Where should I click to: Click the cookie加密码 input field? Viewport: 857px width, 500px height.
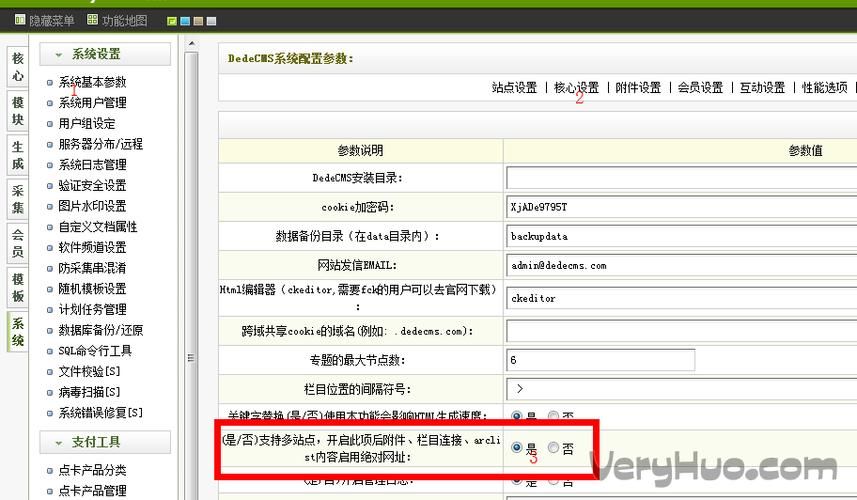(x=682, y=207)
